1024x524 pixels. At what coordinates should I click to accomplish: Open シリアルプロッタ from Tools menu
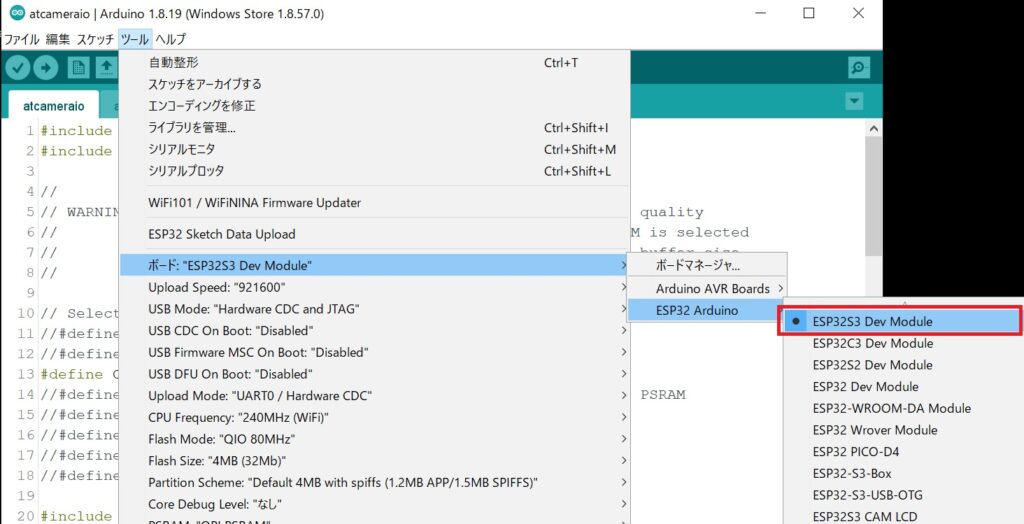(x=374, y=171)
